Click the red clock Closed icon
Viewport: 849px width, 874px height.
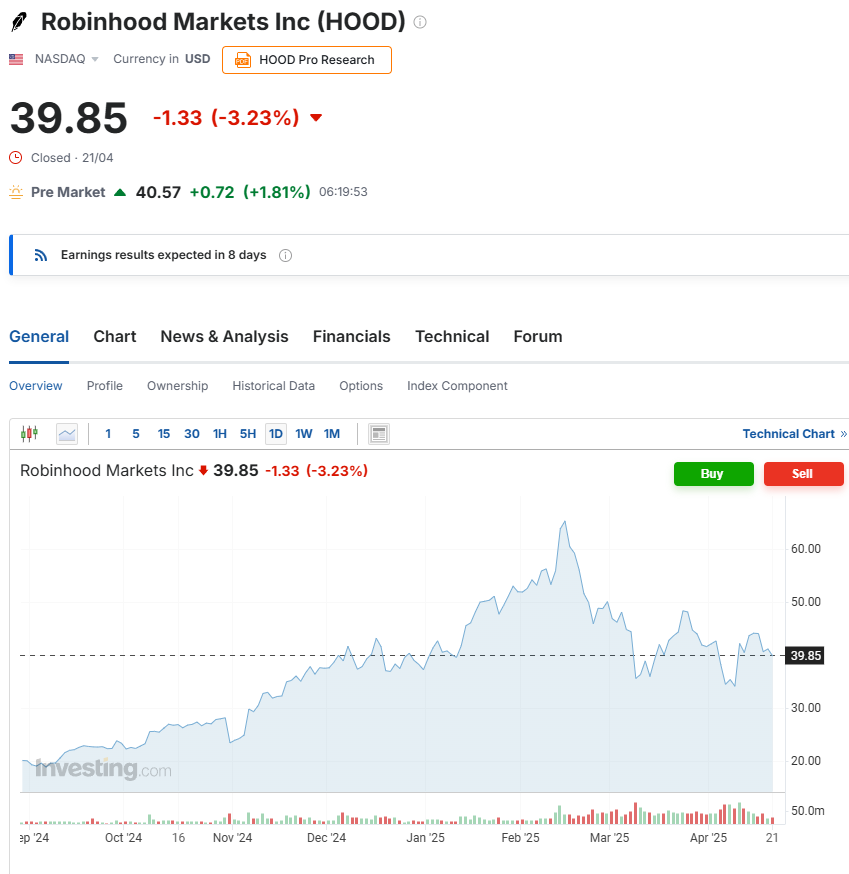pos(16,158)
